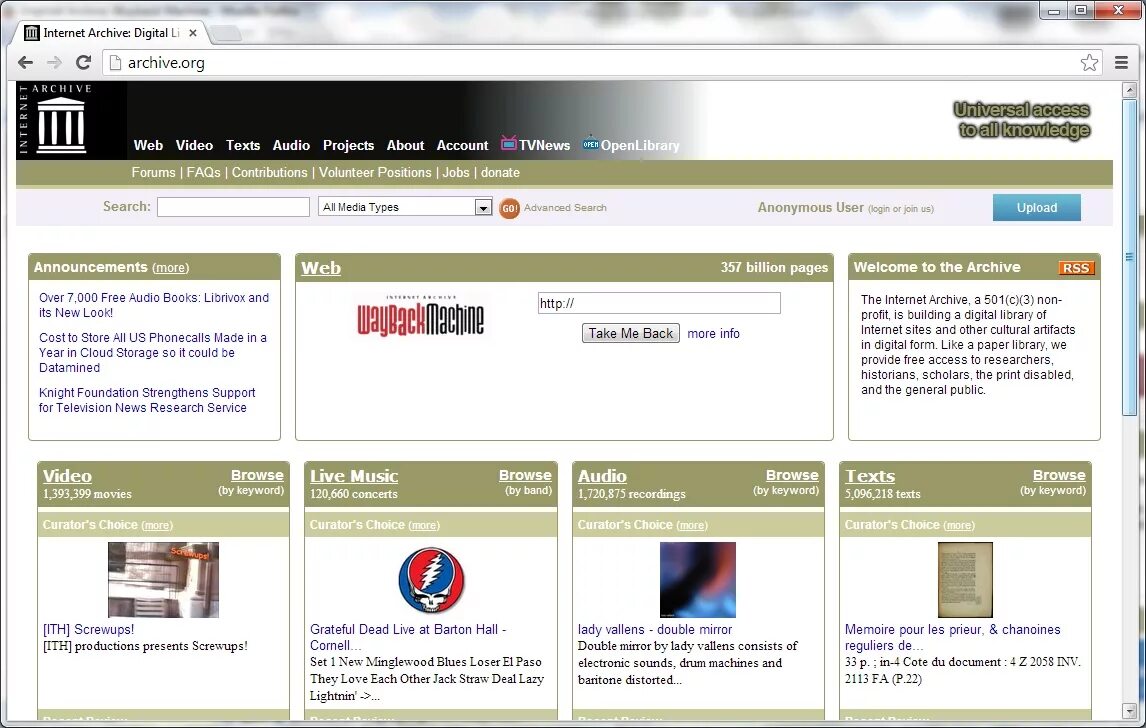
Task: Click the OpenLibrary badge icon
Action: coord(591,144)
